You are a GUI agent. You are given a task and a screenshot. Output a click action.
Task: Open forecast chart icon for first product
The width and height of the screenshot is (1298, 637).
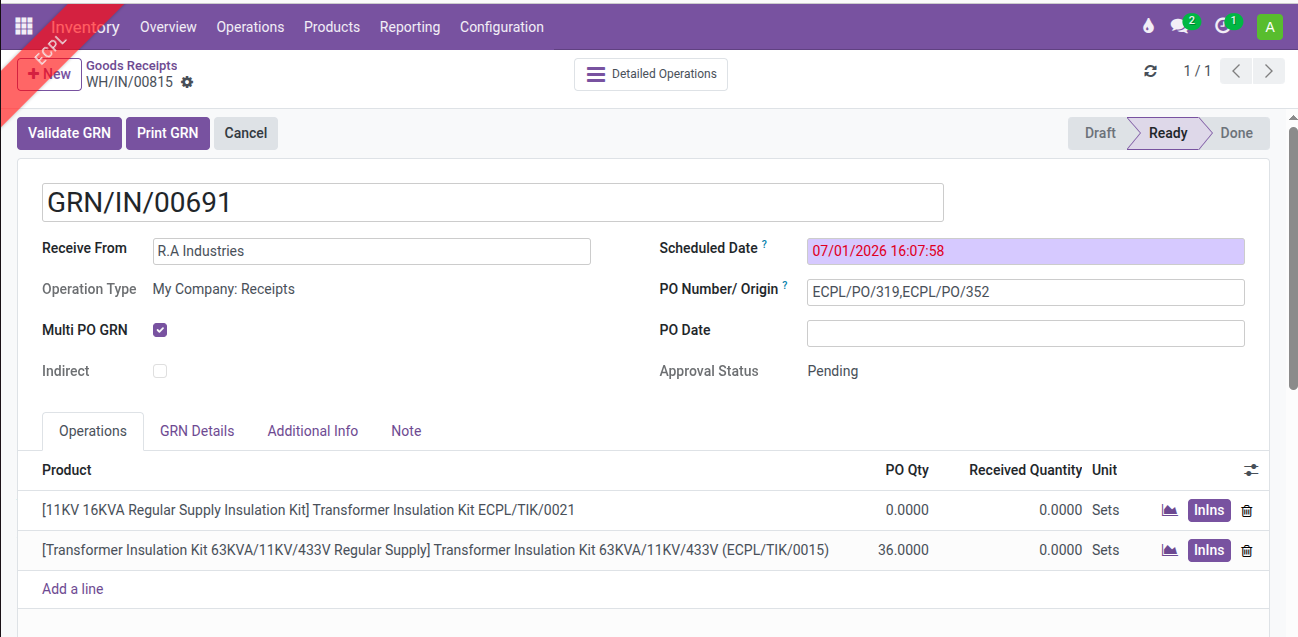coord(1169,510)
